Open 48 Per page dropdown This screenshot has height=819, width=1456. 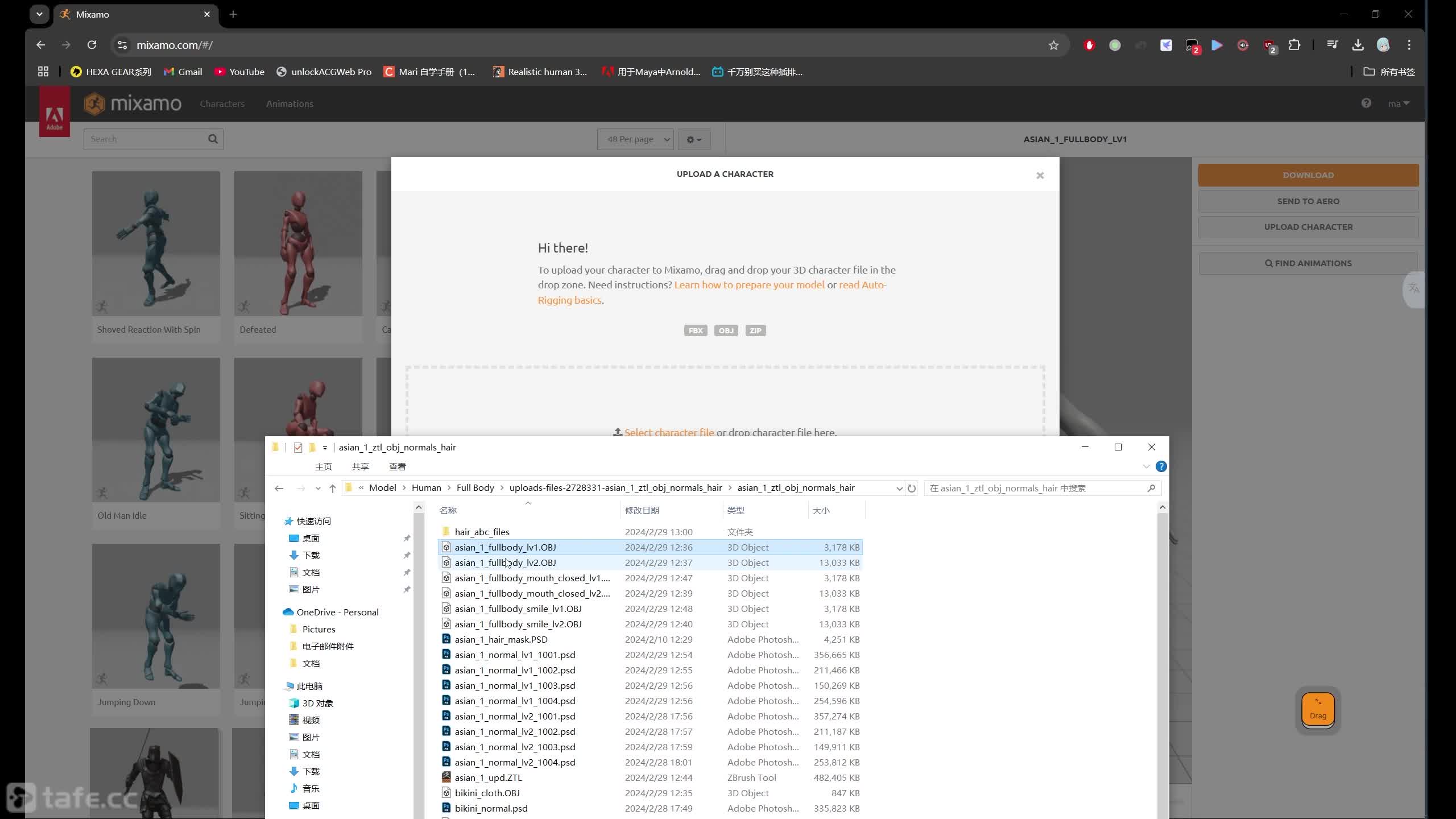pos(635,139)
